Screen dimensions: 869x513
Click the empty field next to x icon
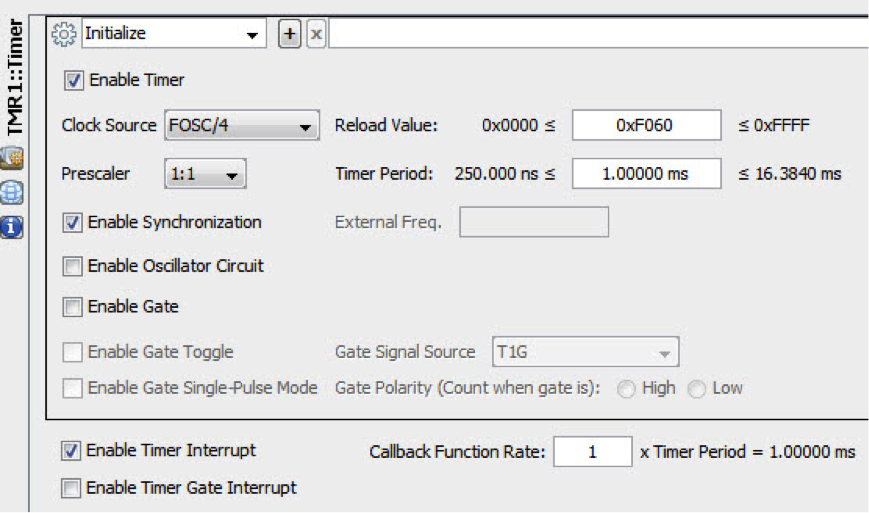(x=598, y=34)
